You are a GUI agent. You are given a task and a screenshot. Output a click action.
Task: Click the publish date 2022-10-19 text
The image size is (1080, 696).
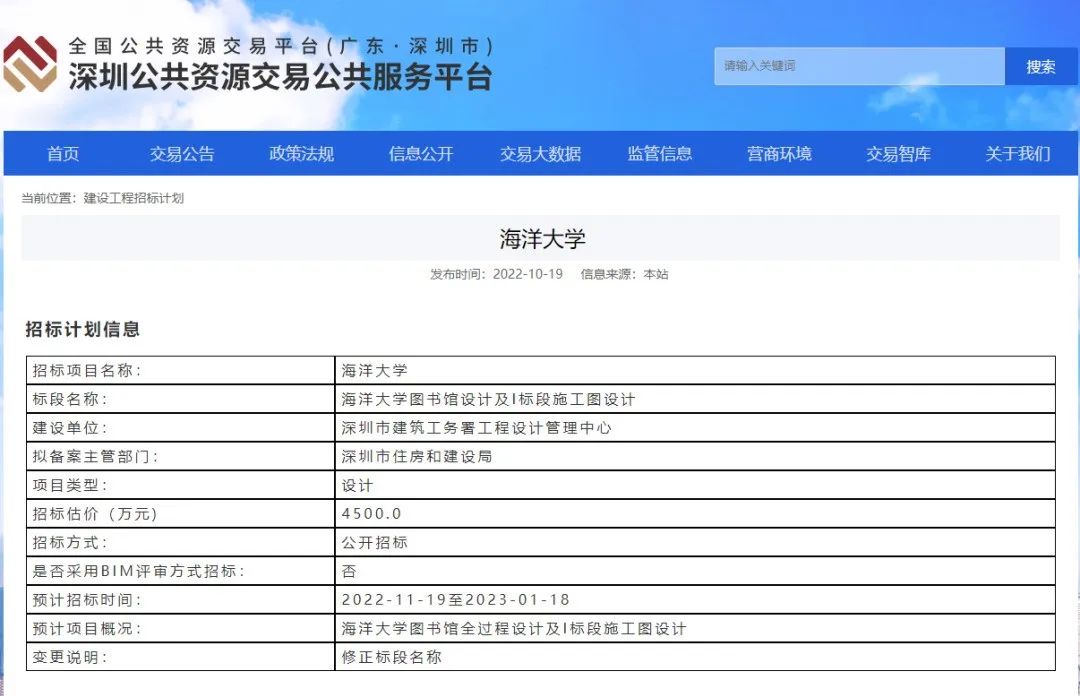(x=528, y=274)
